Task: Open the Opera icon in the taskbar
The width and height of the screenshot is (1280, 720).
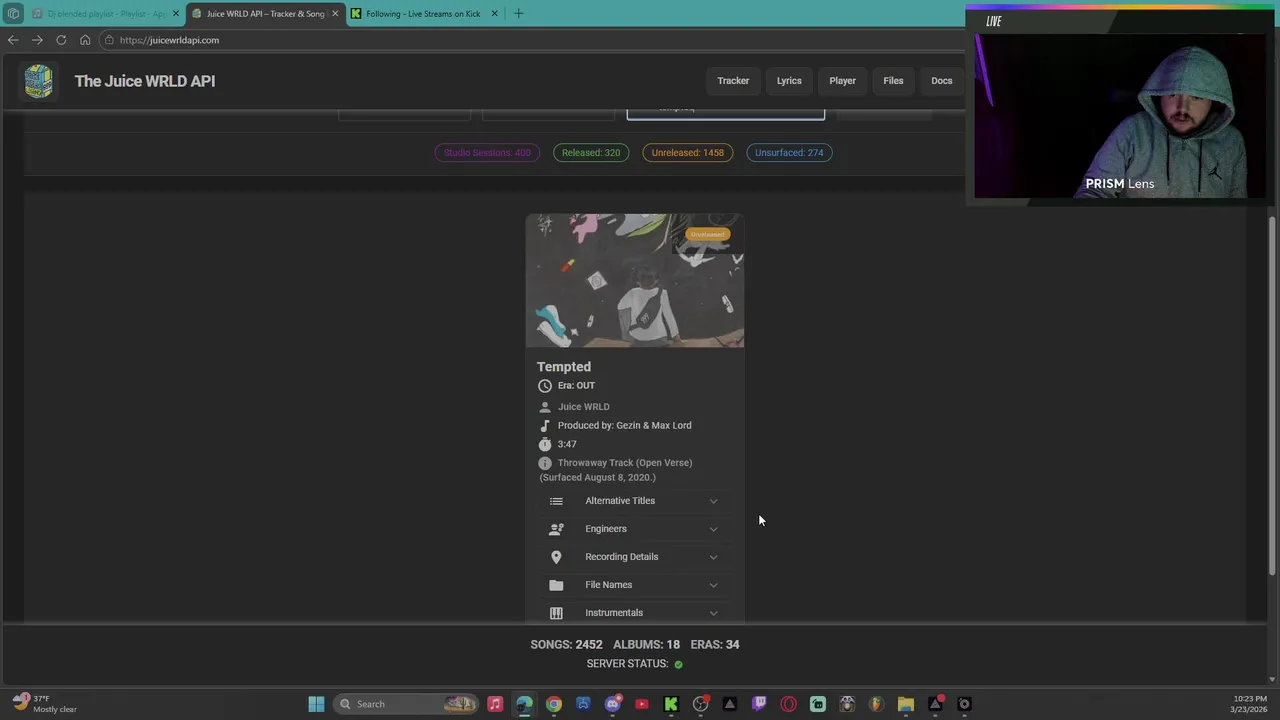Action: 789,704
